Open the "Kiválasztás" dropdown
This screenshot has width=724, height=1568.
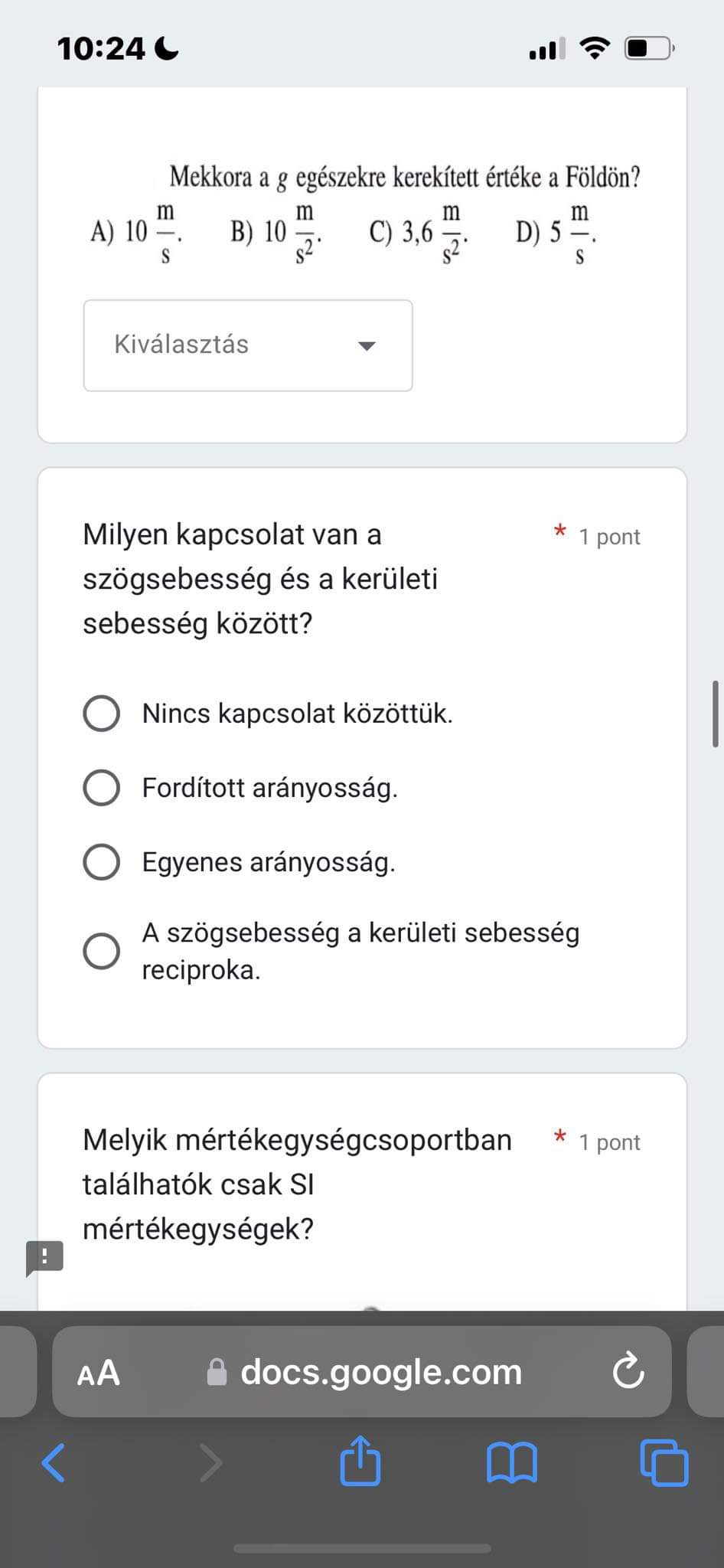247,345
